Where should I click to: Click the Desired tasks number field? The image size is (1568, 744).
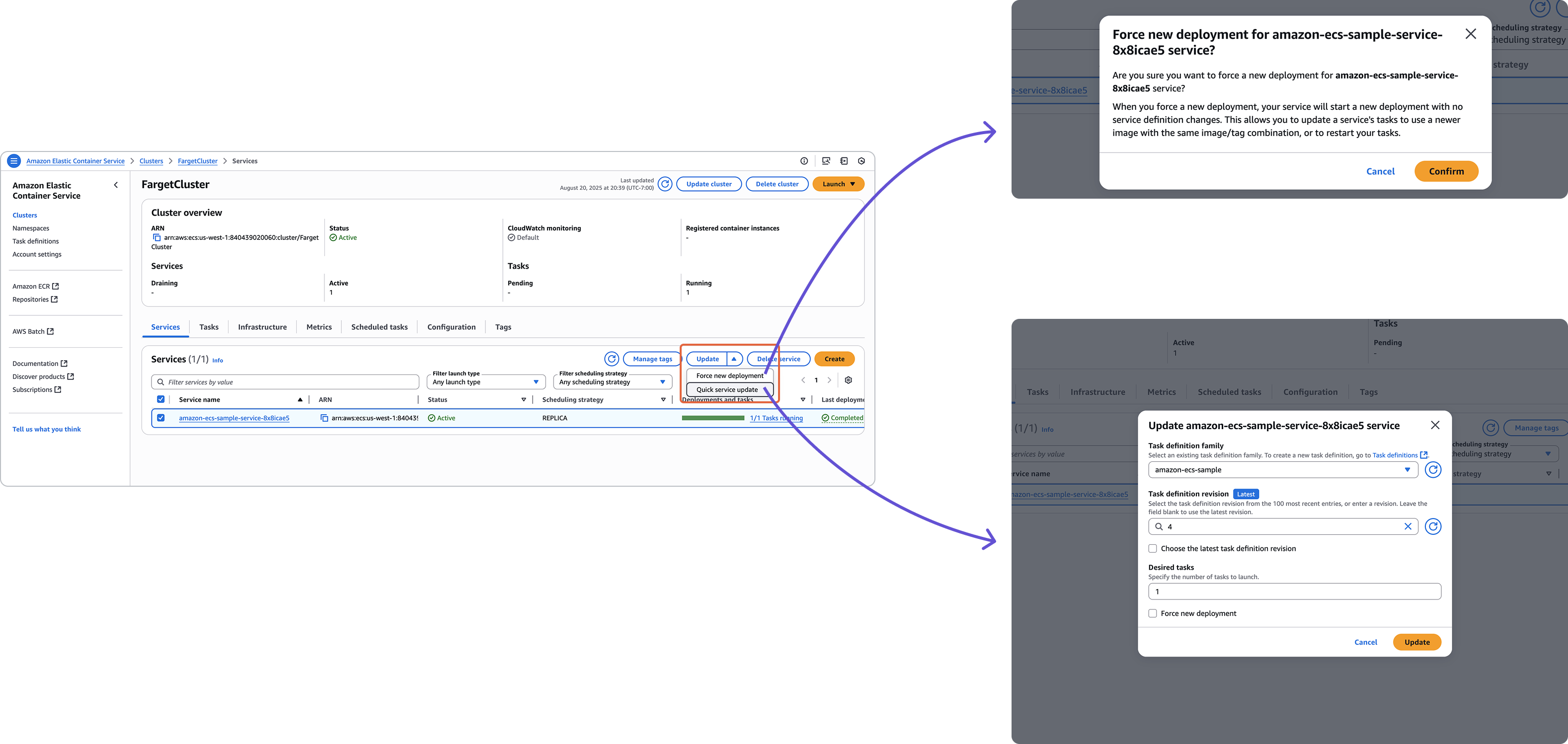pos(1294,592)
